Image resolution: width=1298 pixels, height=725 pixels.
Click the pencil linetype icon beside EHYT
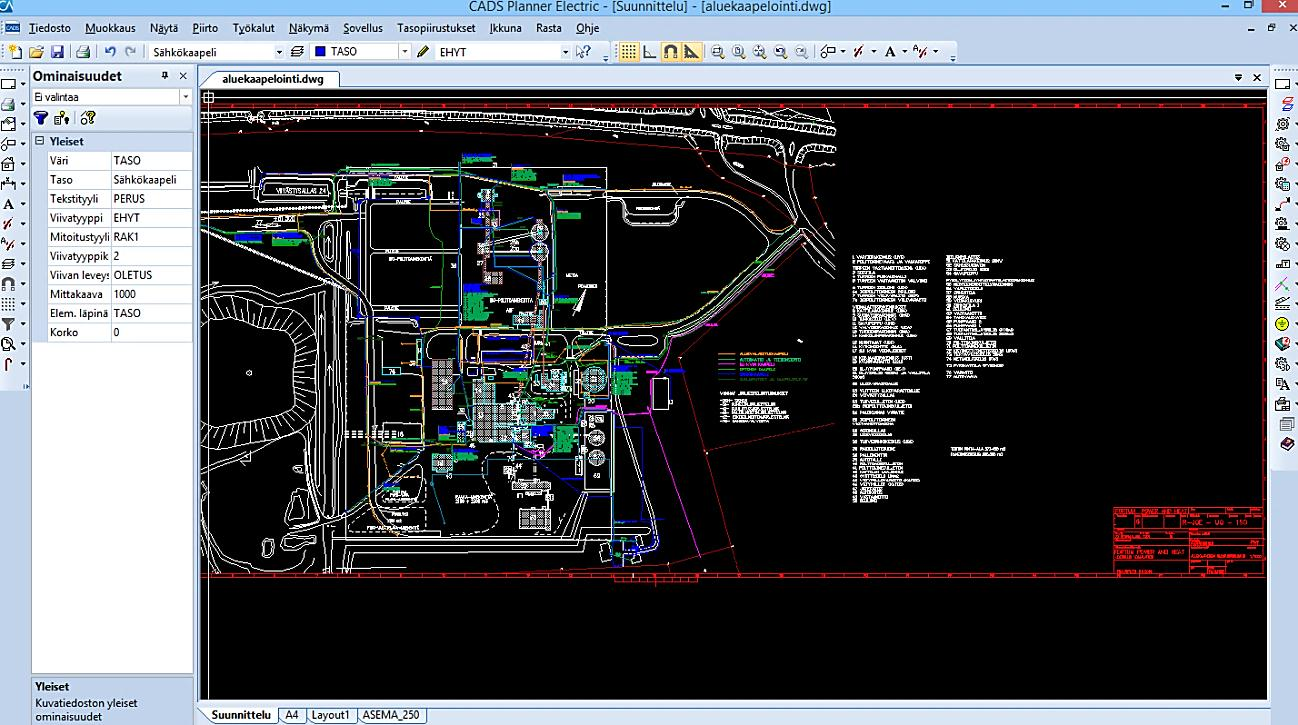tap(423, 51)
